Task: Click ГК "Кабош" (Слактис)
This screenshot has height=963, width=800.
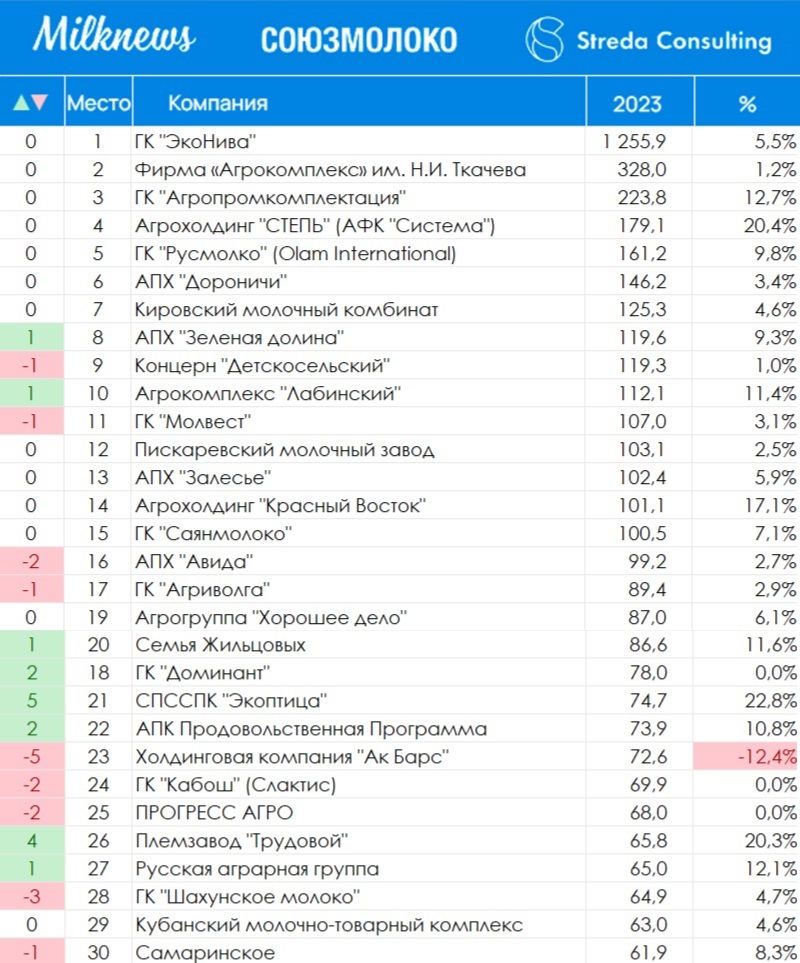Action: [x=236, y=785]
